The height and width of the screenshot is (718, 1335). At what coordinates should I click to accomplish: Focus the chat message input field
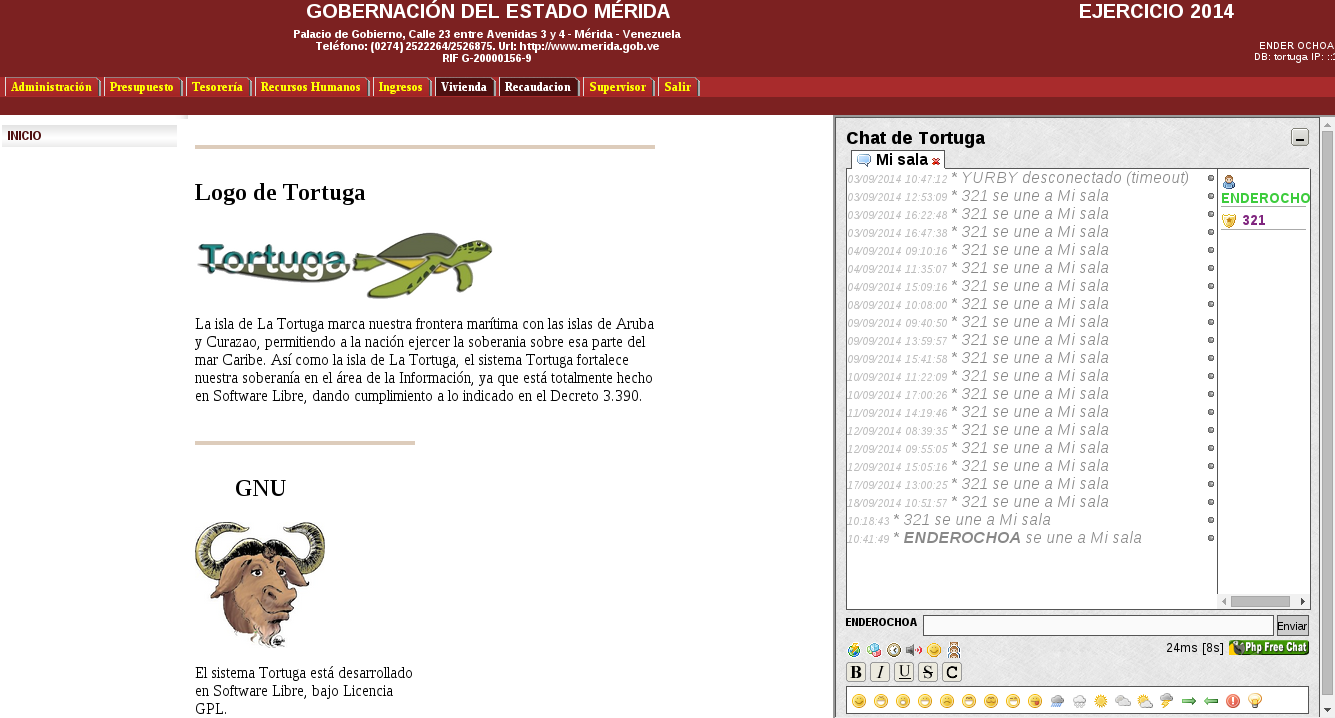[1098, 626]
